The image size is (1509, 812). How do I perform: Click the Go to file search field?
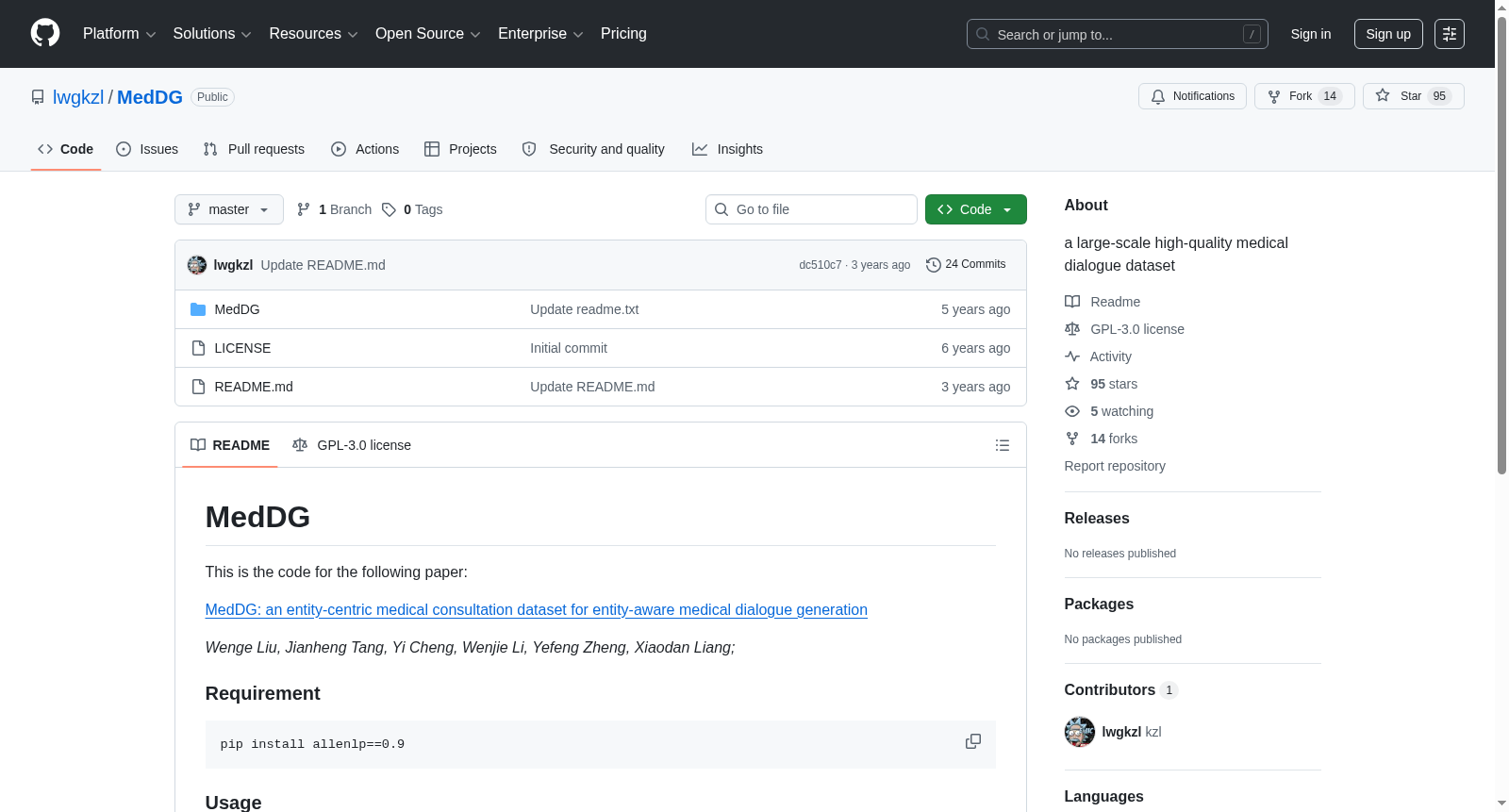click(811, 209)
